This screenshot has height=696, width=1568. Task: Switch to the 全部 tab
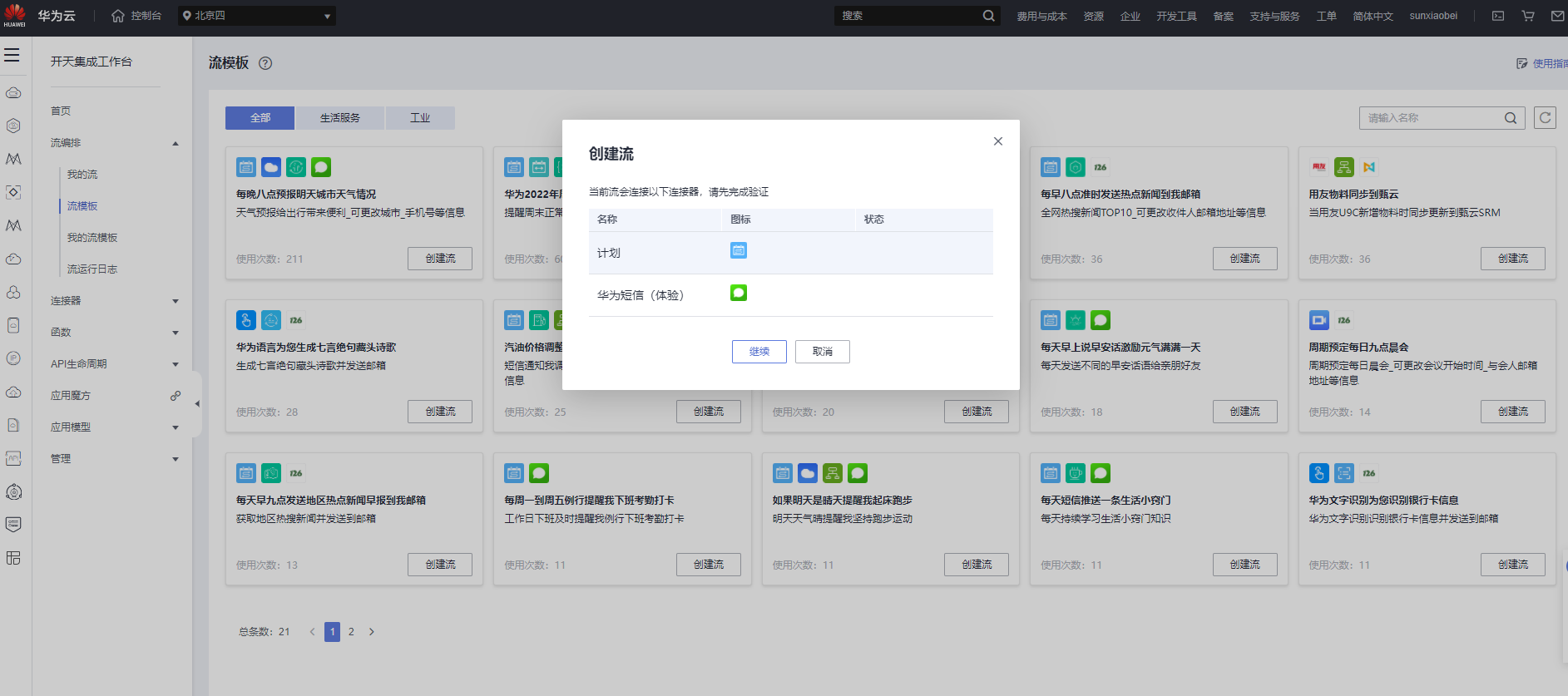coord(260,118)
